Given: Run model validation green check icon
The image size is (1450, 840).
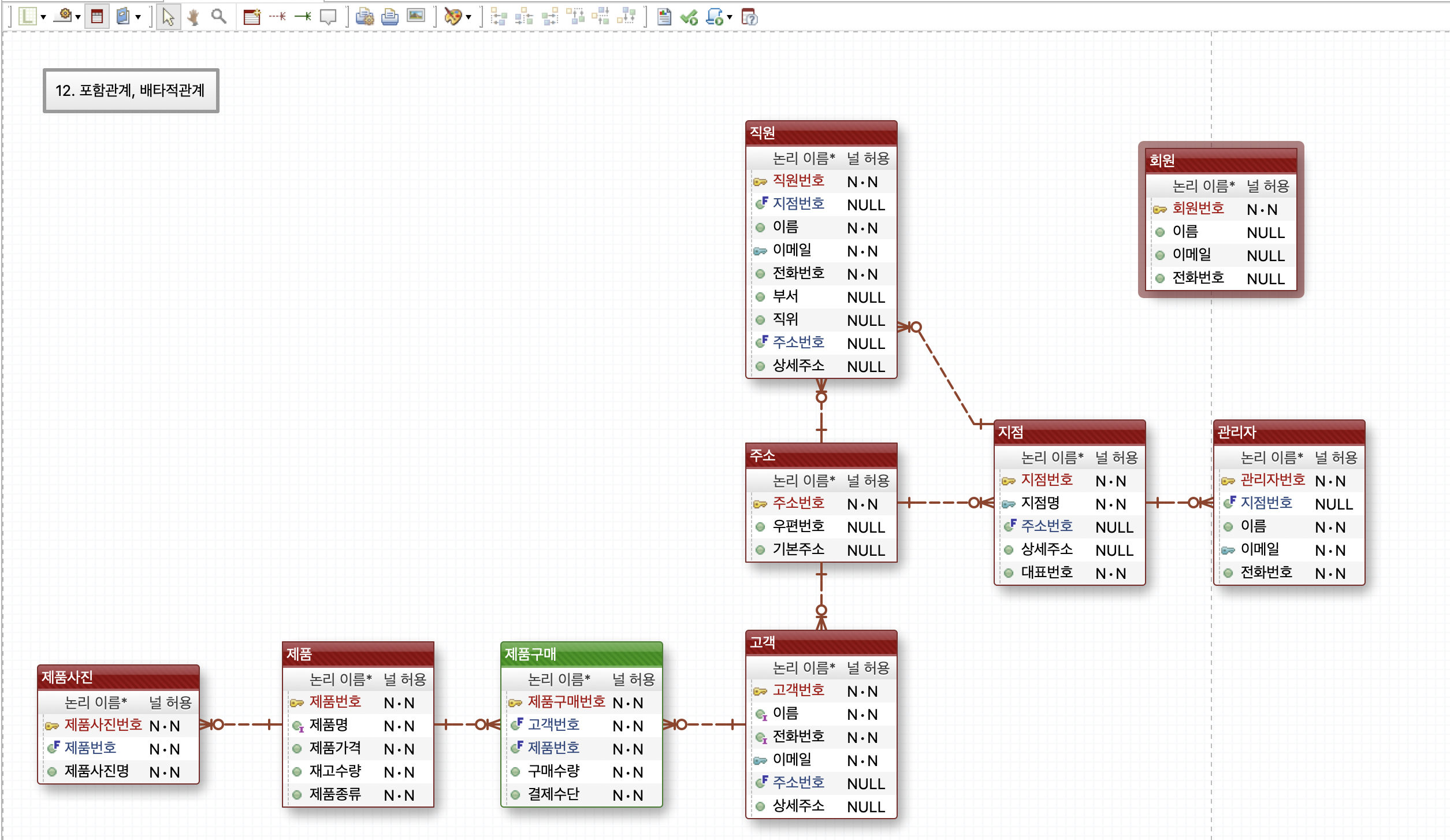Looking at the screenshot, I should (689, 17).
